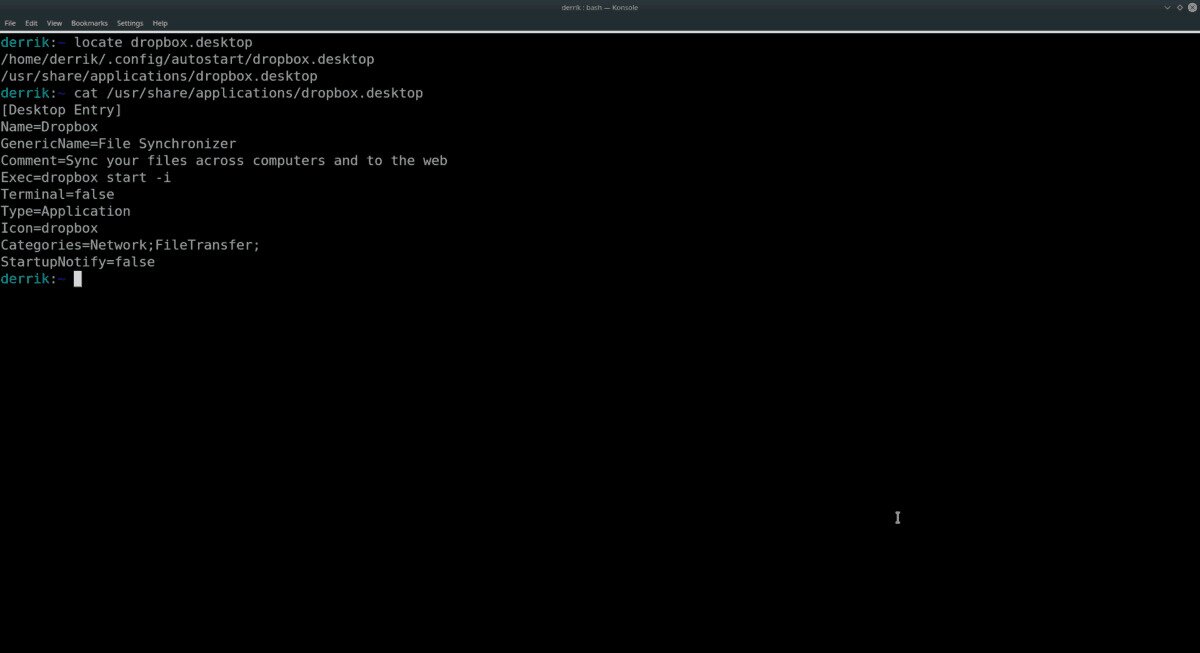Click the /home/derrik/.config/autostart/dropbox.desktop path
This screenshot has width=1200, height=653.
click(x=187, y=59)
